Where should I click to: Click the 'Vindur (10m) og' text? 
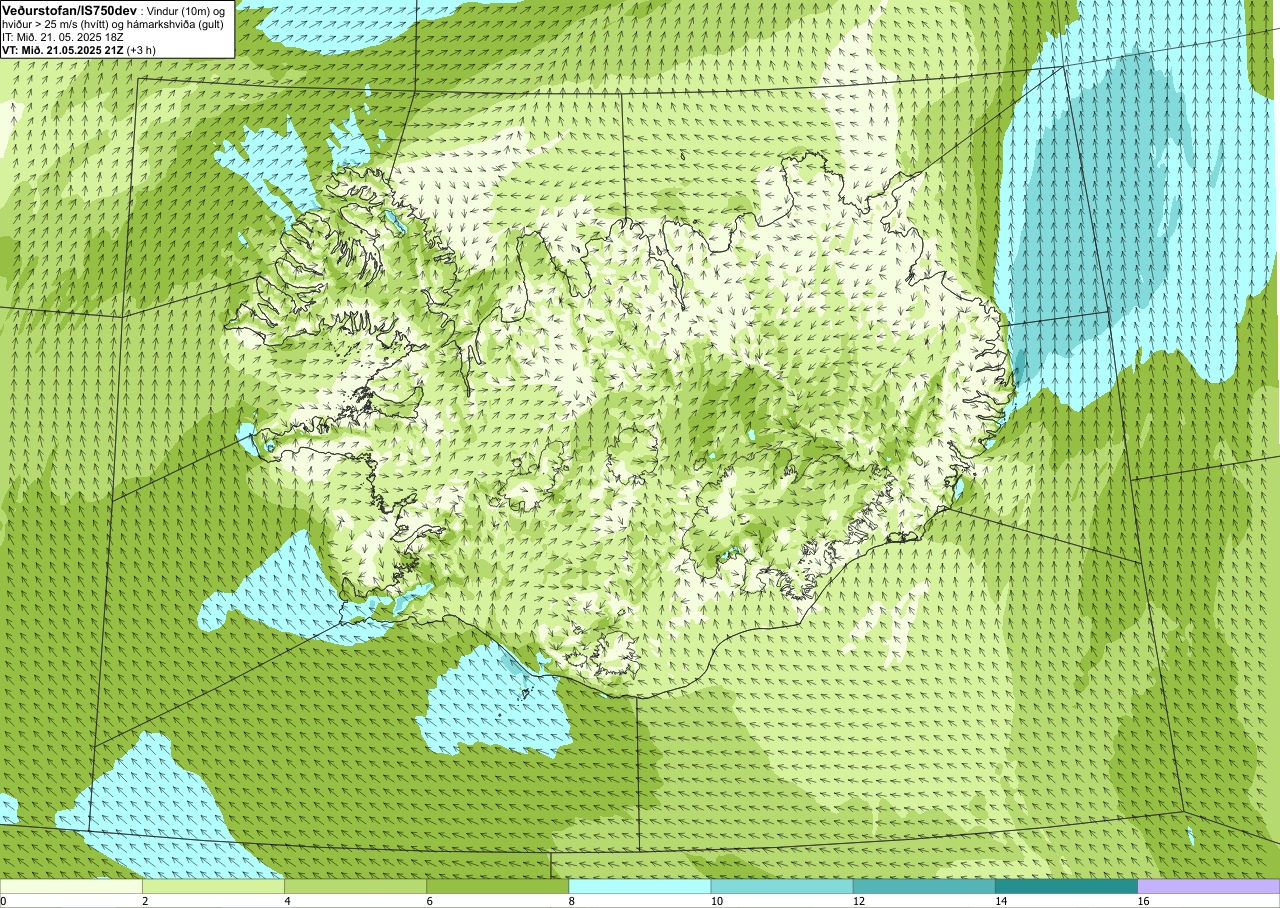pos(186,10)
